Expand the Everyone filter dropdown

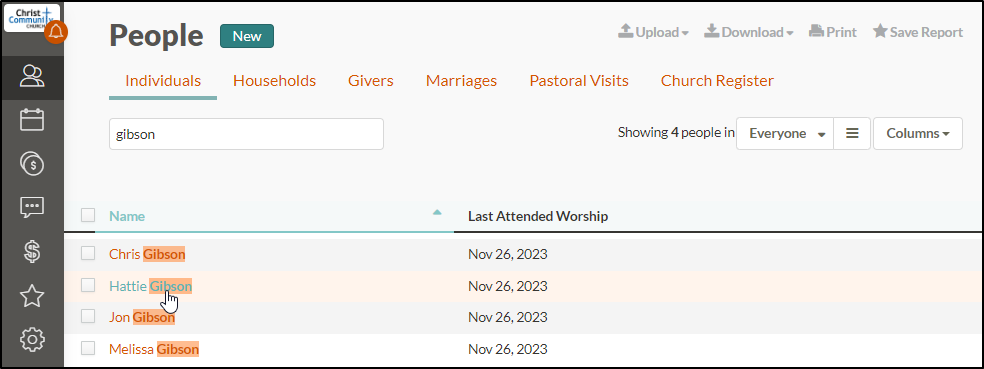(785, 134)
